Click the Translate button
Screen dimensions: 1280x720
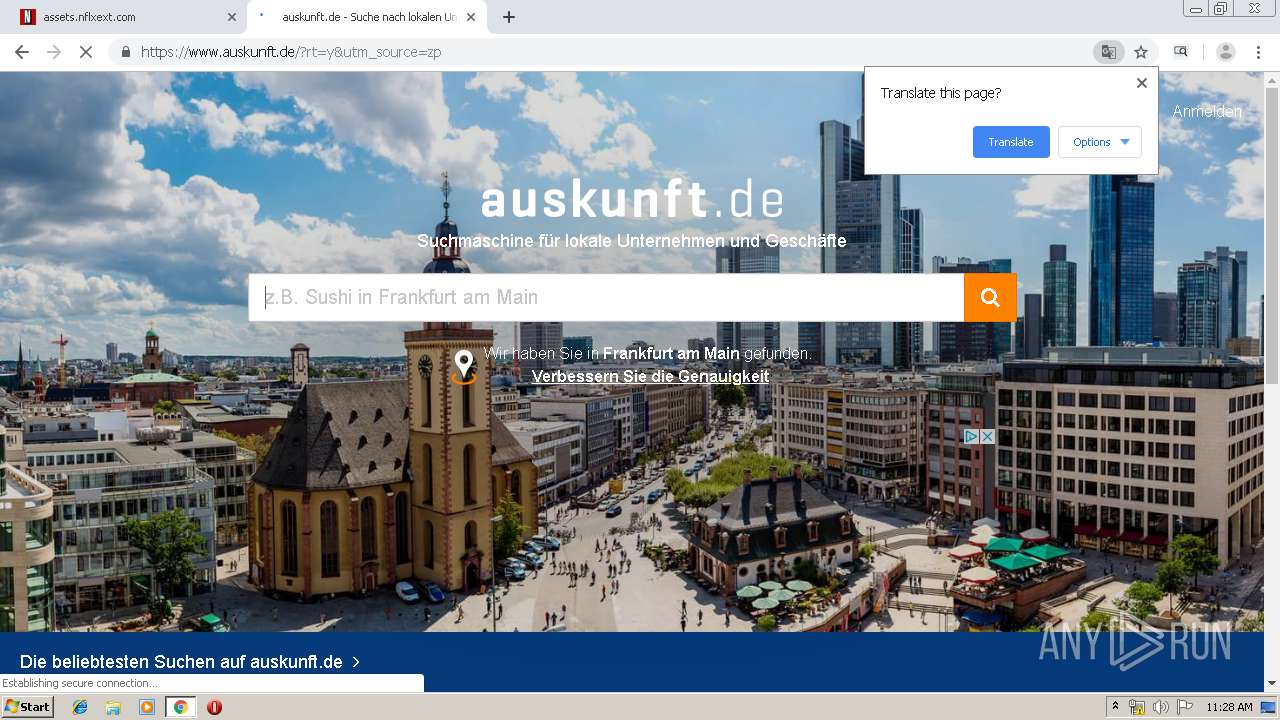pos(1011,142)
